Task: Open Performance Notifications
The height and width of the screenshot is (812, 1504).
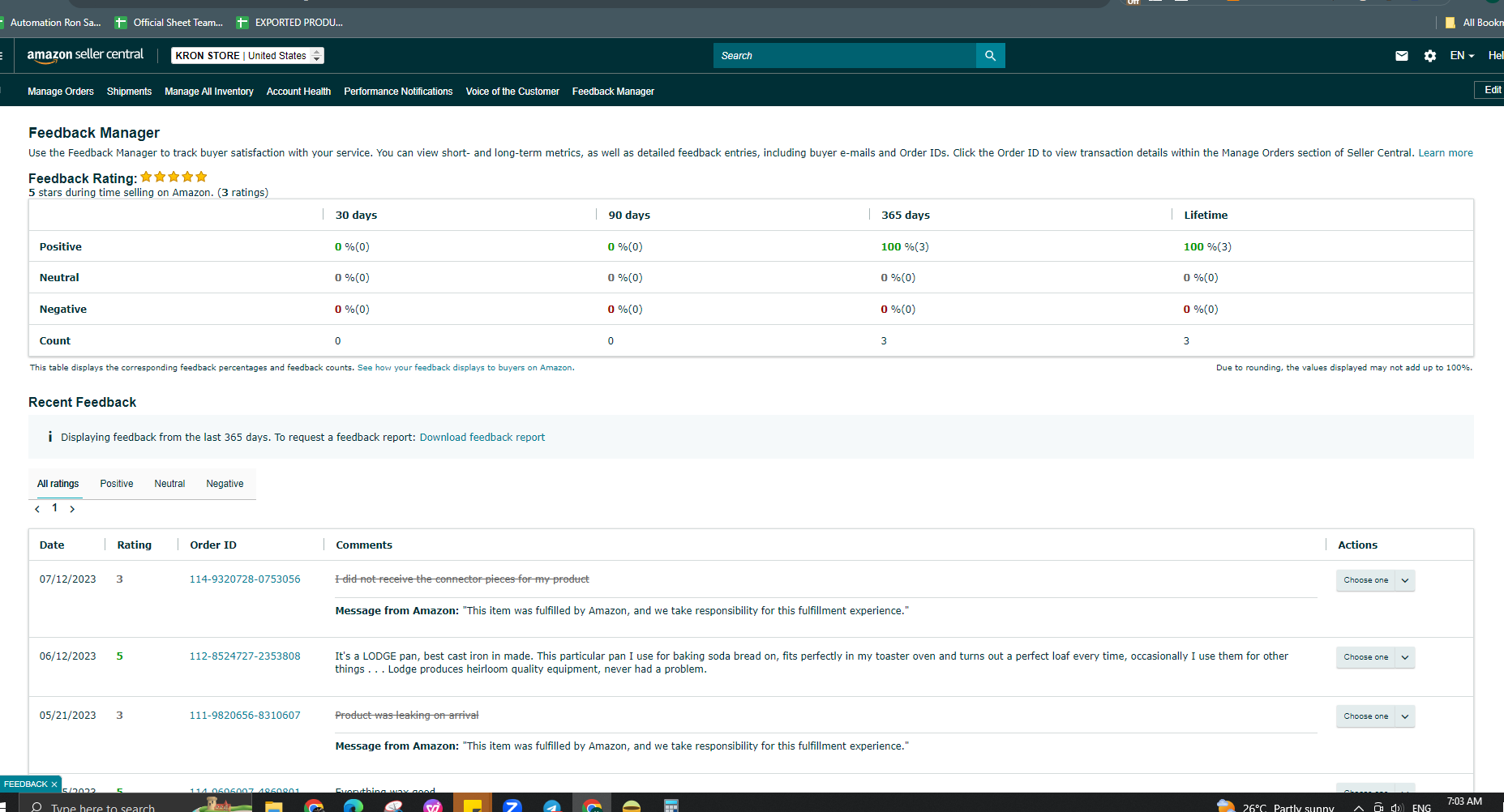Action: (398, 92)
